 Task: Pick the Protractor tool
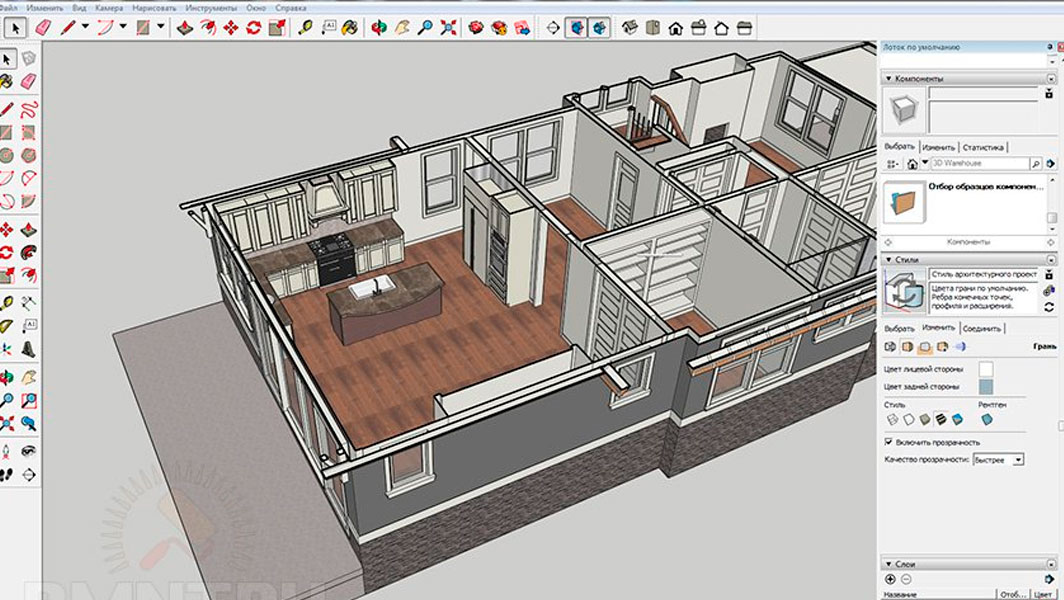(x=7, y=326)
